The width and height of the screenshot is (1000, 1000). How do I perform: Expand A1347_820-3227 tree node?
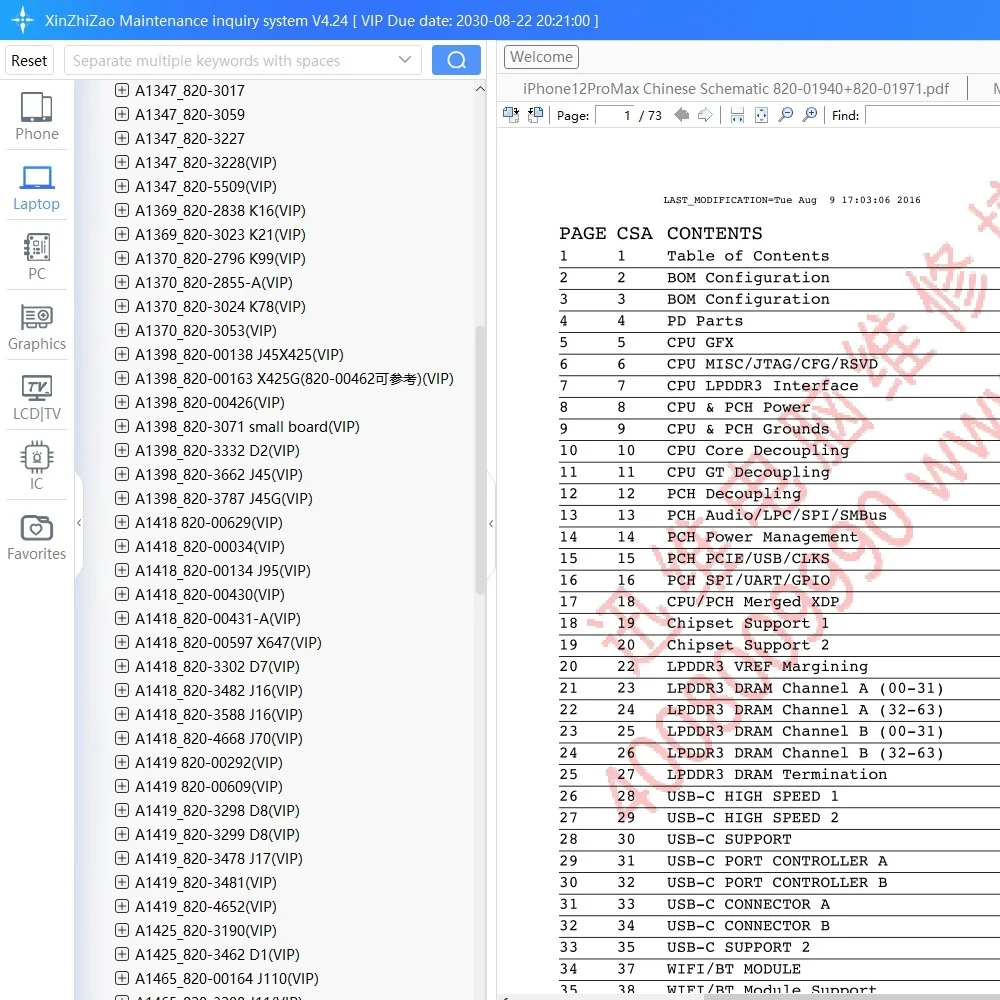click(121, 138)
